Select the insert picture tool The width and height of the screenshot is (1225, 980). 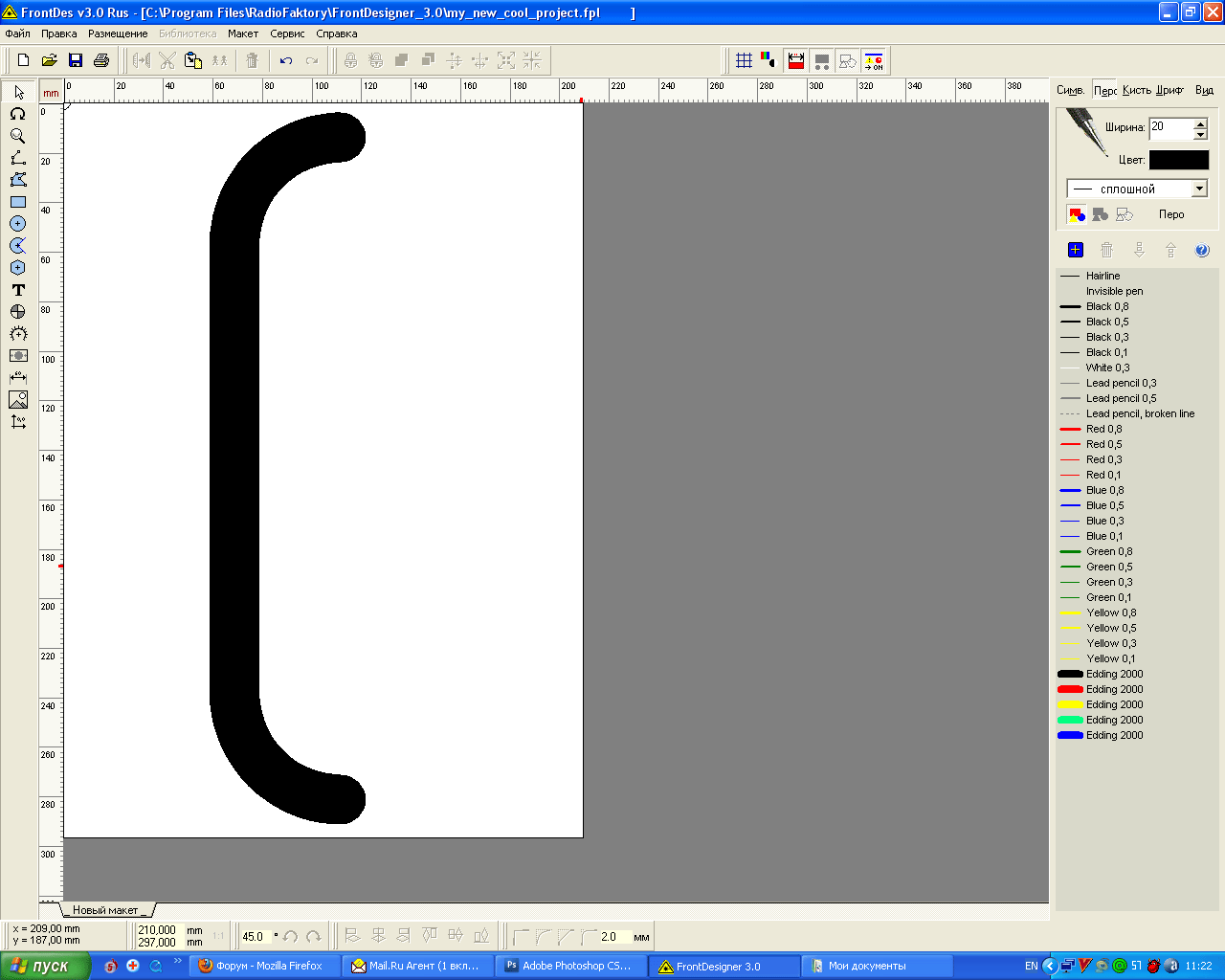[x=18, y=400]
